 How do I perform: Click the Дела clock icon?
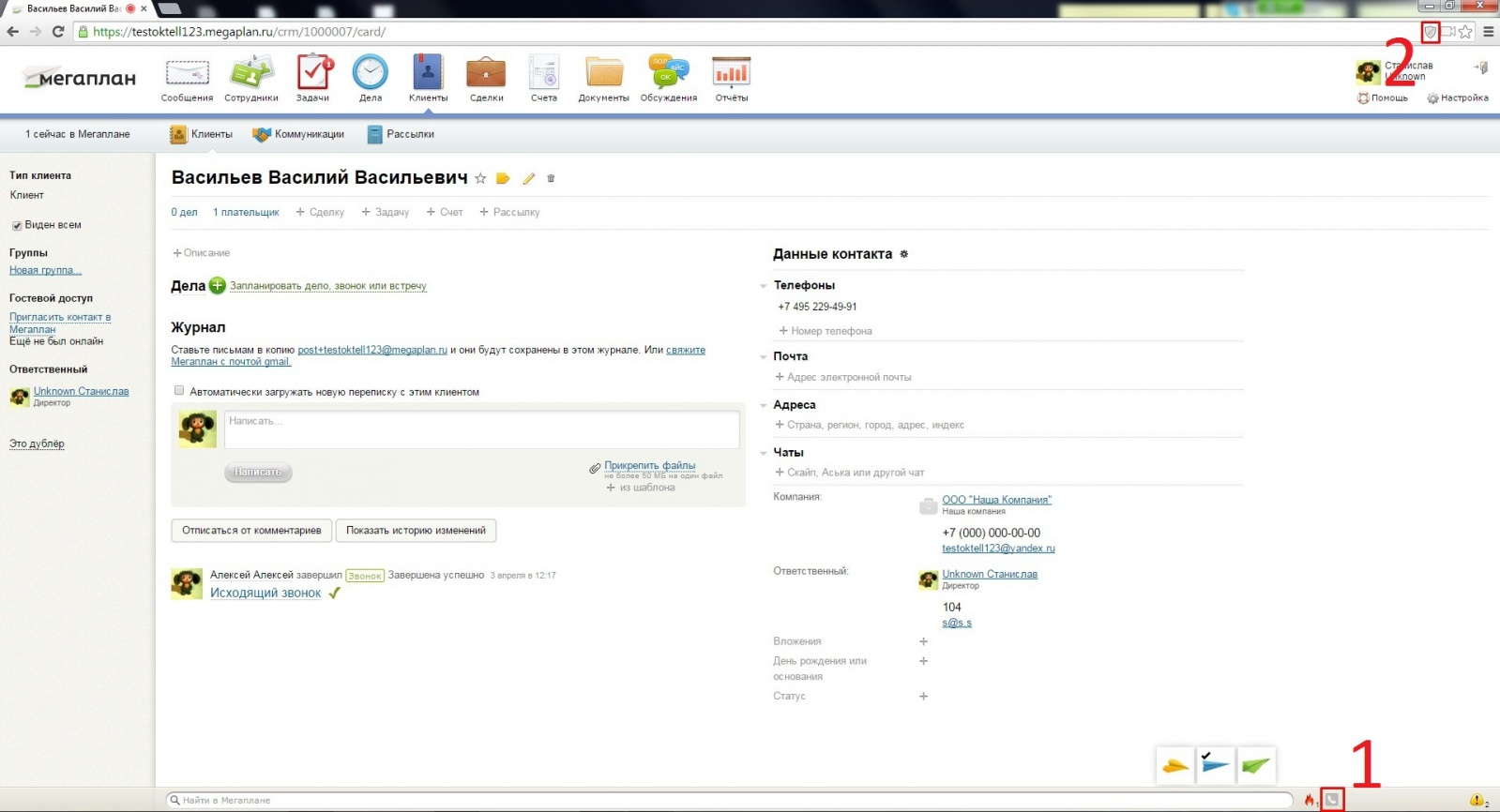370,74
